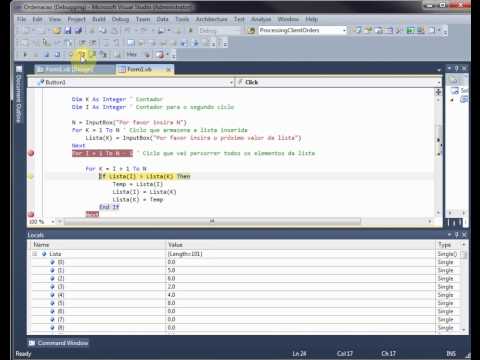480x360 pixels.
Task: Toggle Hex display in debug toolbar
Action: tap(131, 54)
